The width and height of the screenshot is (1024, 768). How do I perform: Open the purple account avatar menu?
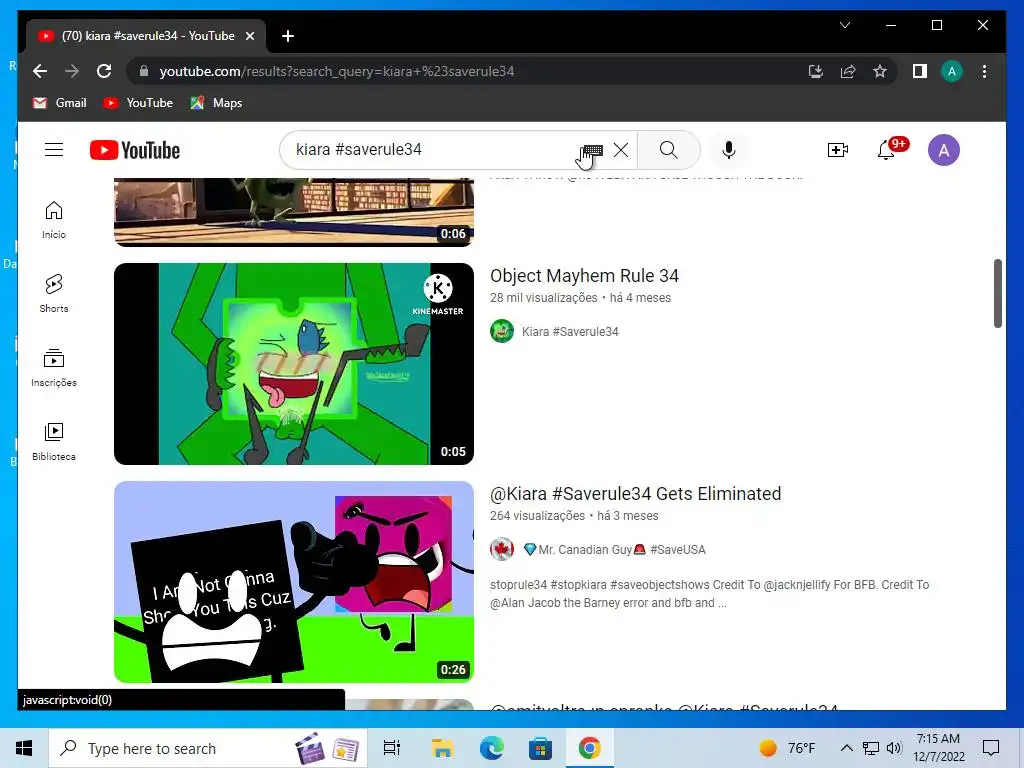click(944, 150)
